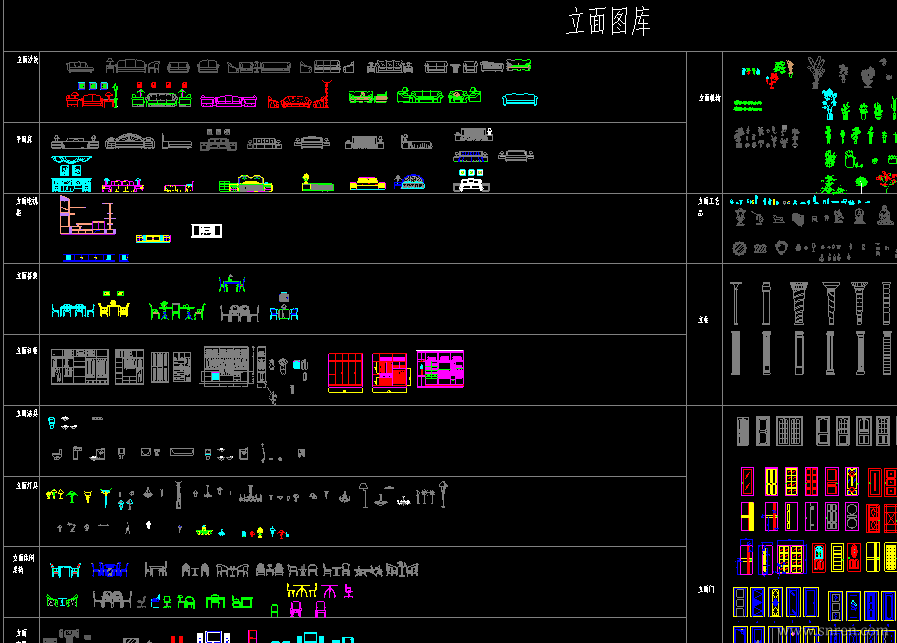The width and height of the screenshot is (897, 643).
Task: Click the green dining table set
Action: coord(177,311)
